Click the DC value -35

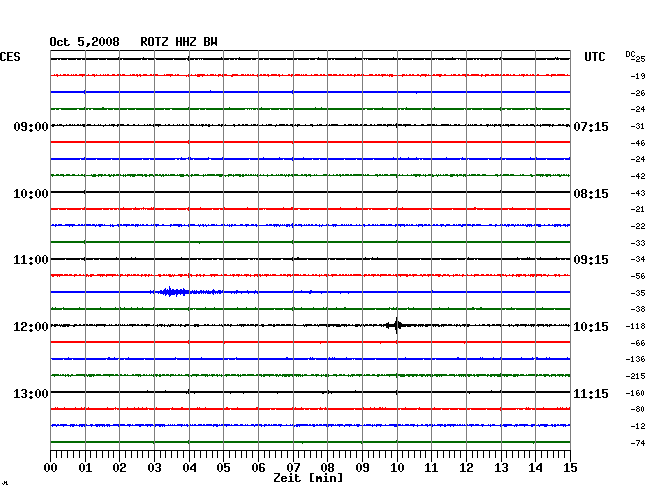tap(638, 293)
